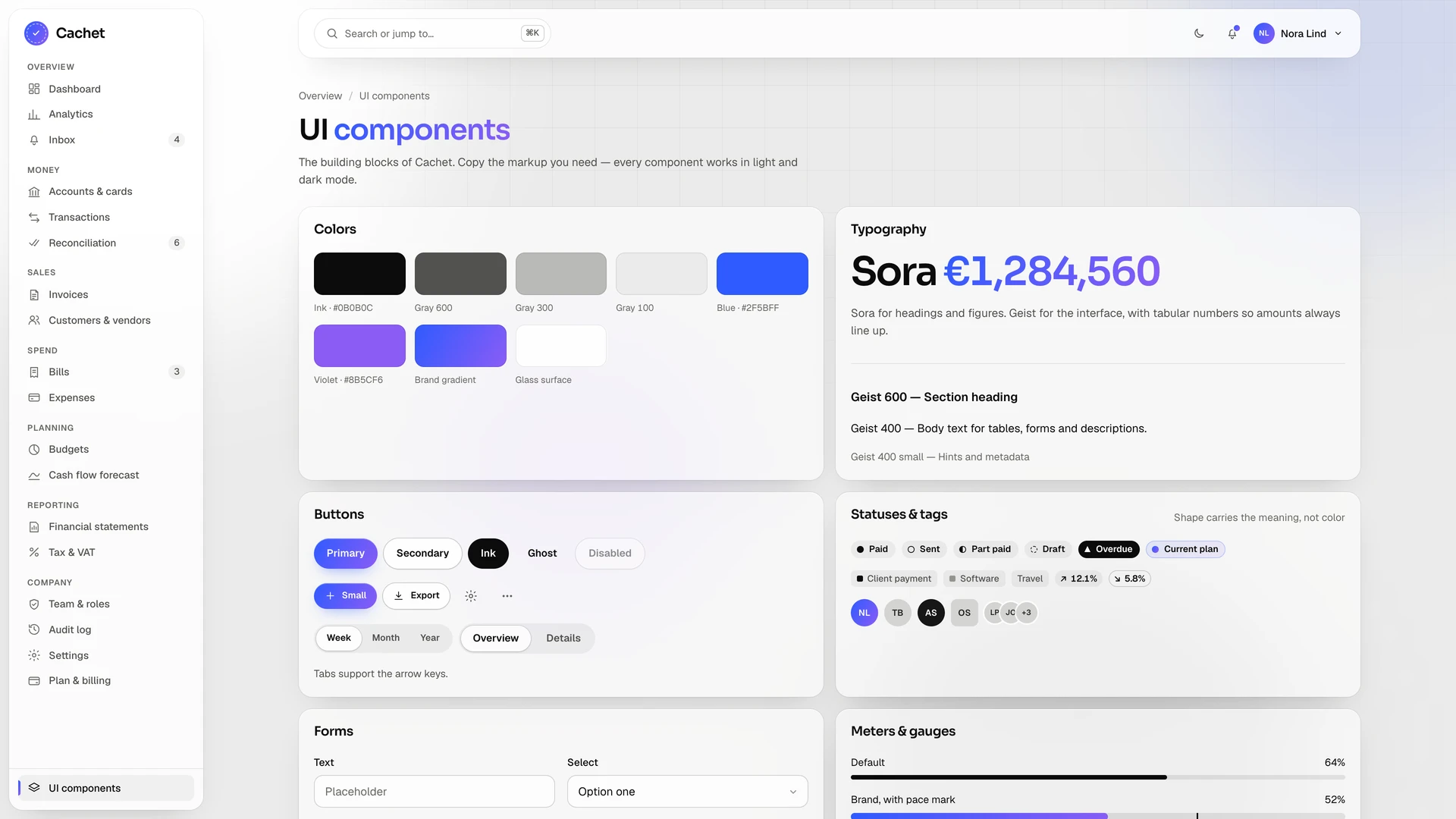Click the Financial statements icon
Viewport: 1456px width, 819px height.
pyautogui.click(x=34, y=527)
